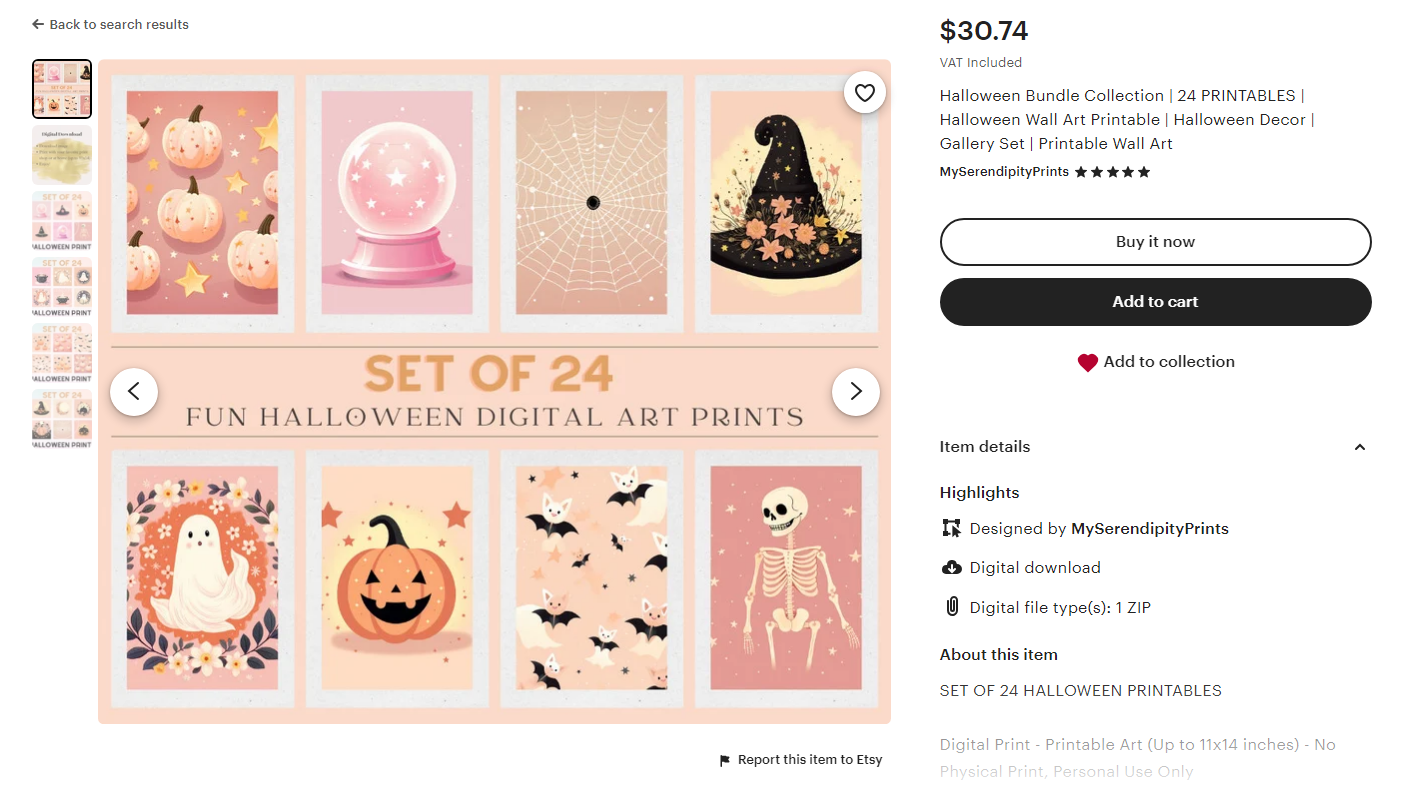The width and height of the screenshot is (1420, 803).
Task: Unfavorite the listing via the heart button
Action: tap(864, 92)
